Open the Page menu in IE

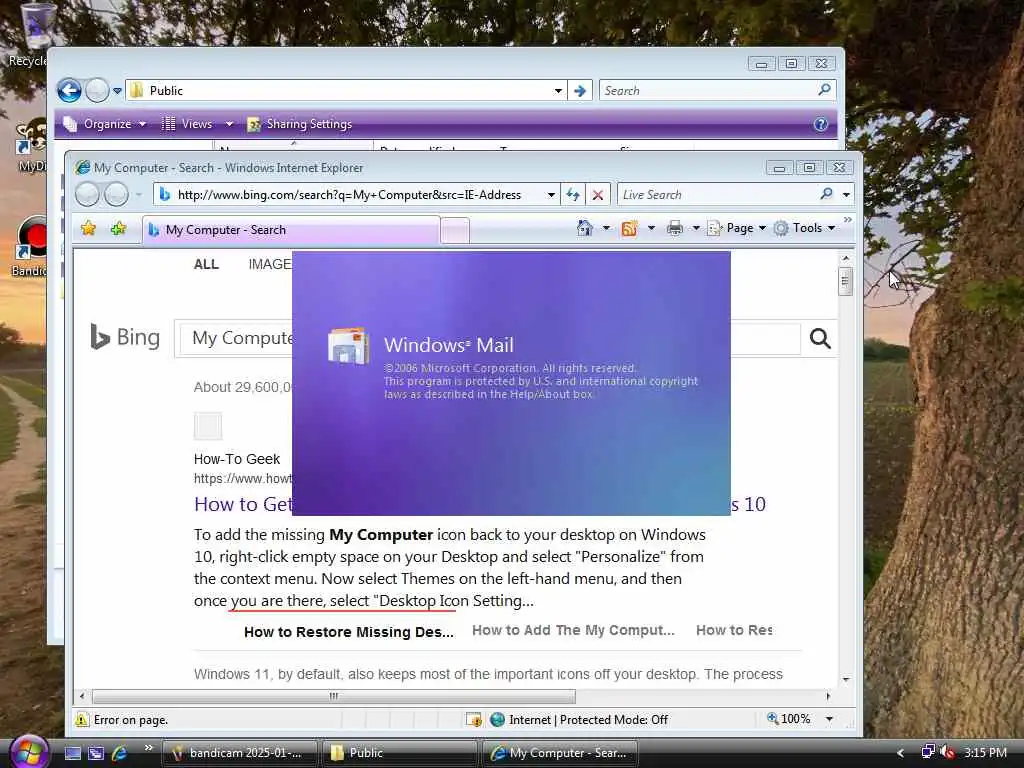coord(737,228)
